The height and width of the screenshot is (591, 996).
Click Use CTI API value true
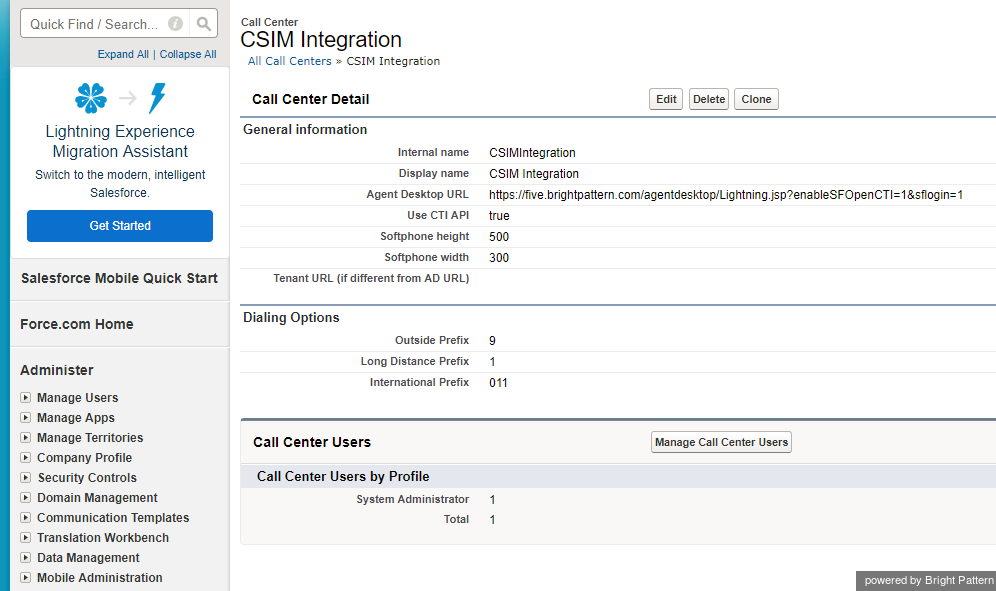pos(499,216)
